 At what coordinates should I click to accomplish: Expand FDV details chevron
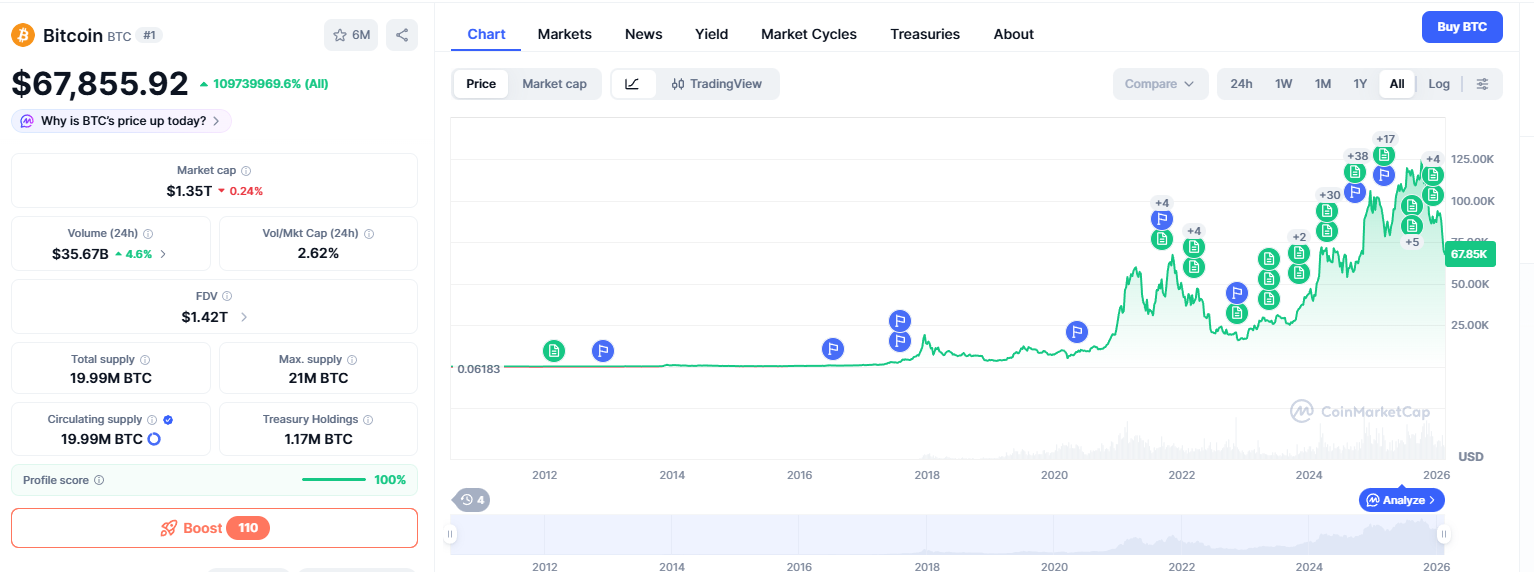point(244,317)
